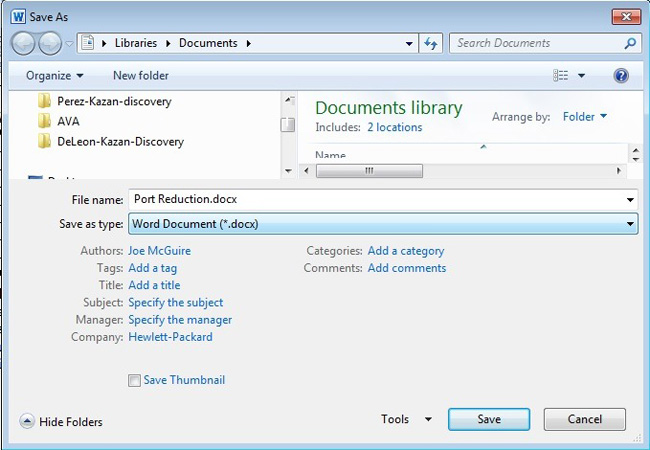Open the Arrange by Folder dropdown
This screenshot has height=450, width=650.
[x=585, y=117]
